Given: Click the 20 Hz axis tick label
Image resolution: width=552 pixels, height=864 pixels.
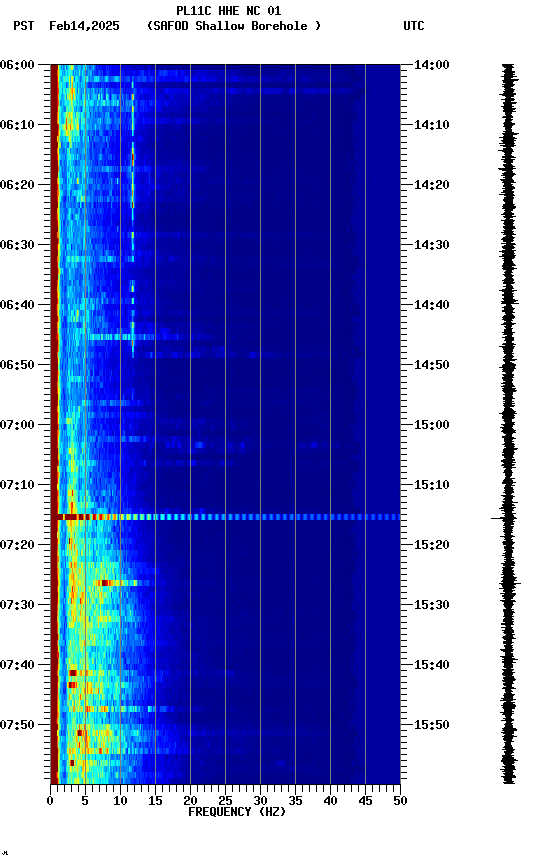Looking at the screenshot, I should click(x=190, y=802).
